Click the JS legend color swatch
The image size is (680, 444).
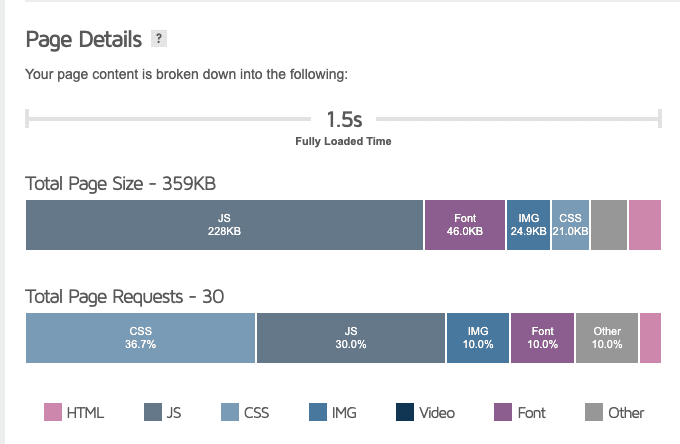click(153, 412)
